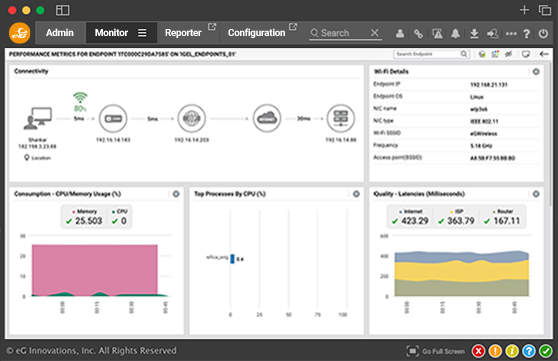Click the colorful chart icon in page toolbar

pos(495,54)
